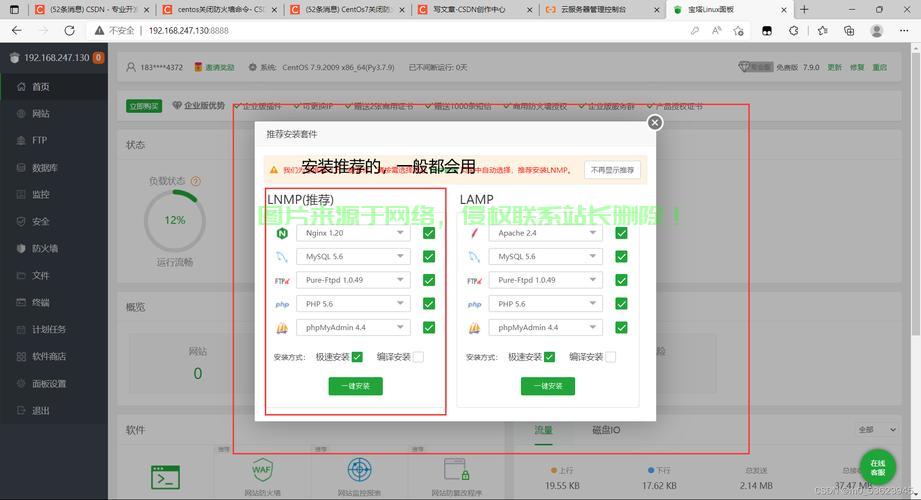Tick the LNMP 编译安装 checkbox
The width and height of the screenshot is (921, 500).
click(x=418, y=357)
